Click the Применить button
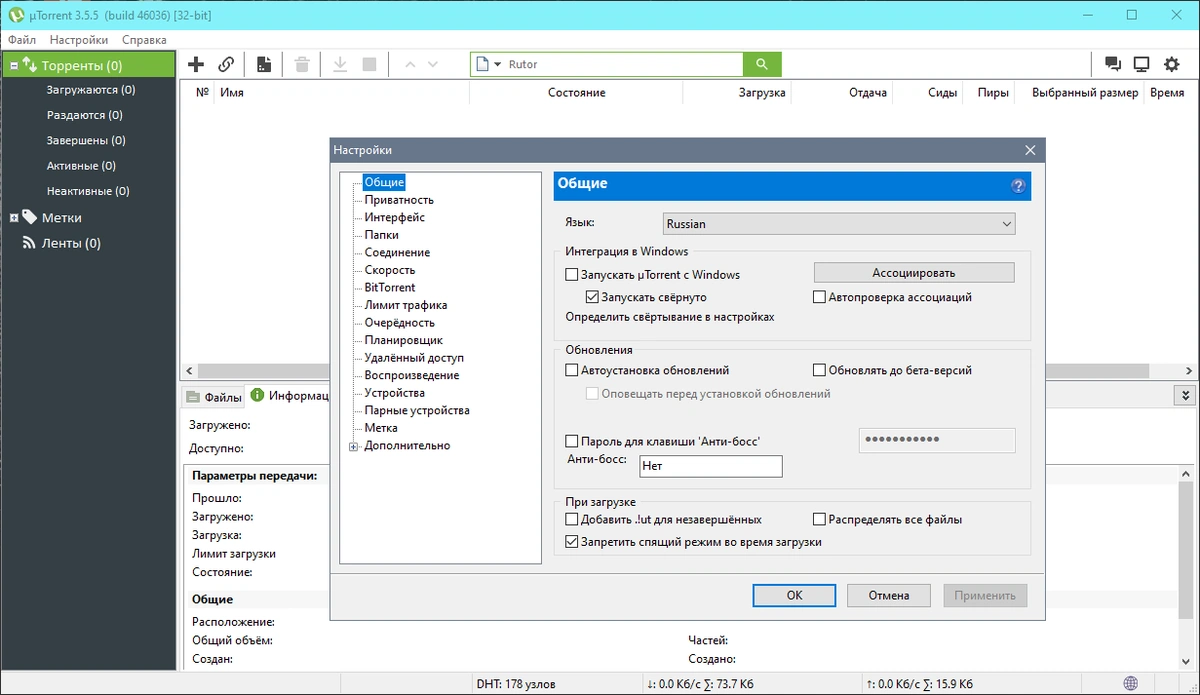Viewport: 1200px width, 695px height. (985, 595)
